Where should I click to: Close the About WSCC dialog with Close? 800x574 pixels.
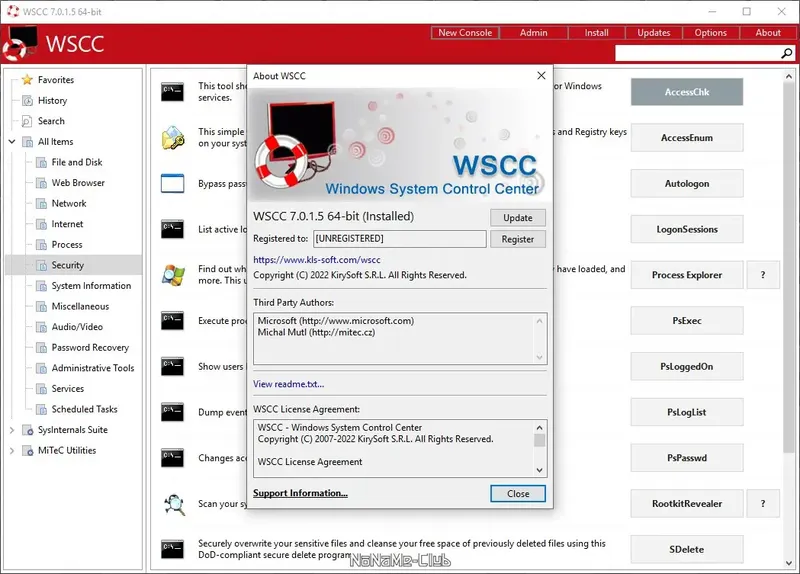pos(518,494)
